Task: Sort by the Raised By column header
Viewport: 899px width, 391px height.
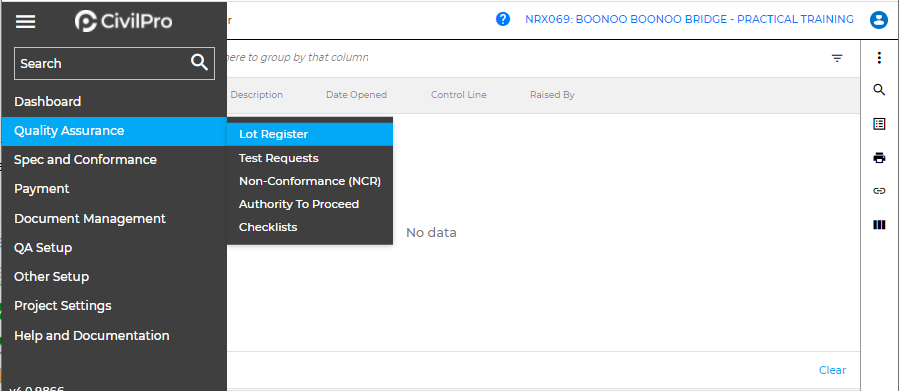Action: tap(552, 95)
